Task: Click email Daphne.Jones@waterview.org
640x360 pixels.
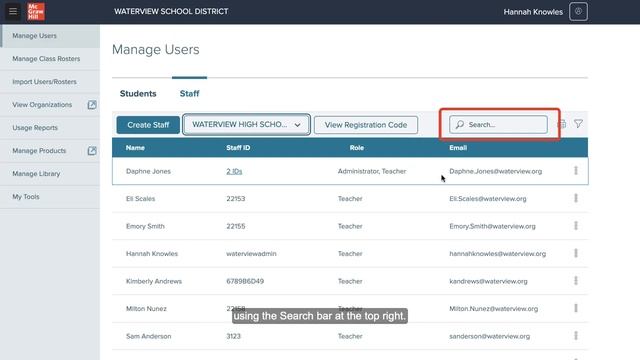Action: [x=496, y=171]
